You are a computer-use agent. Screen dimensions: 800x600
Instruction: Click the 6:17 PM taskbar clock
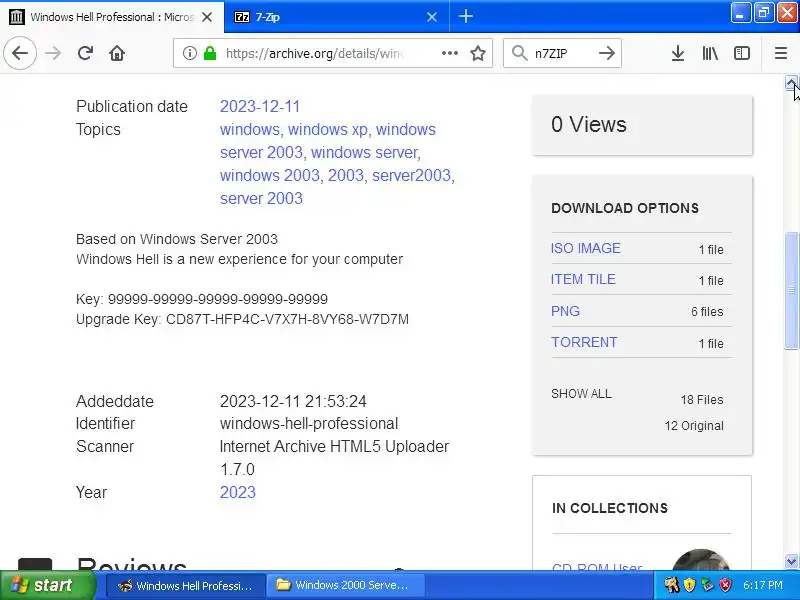(763, 585)
